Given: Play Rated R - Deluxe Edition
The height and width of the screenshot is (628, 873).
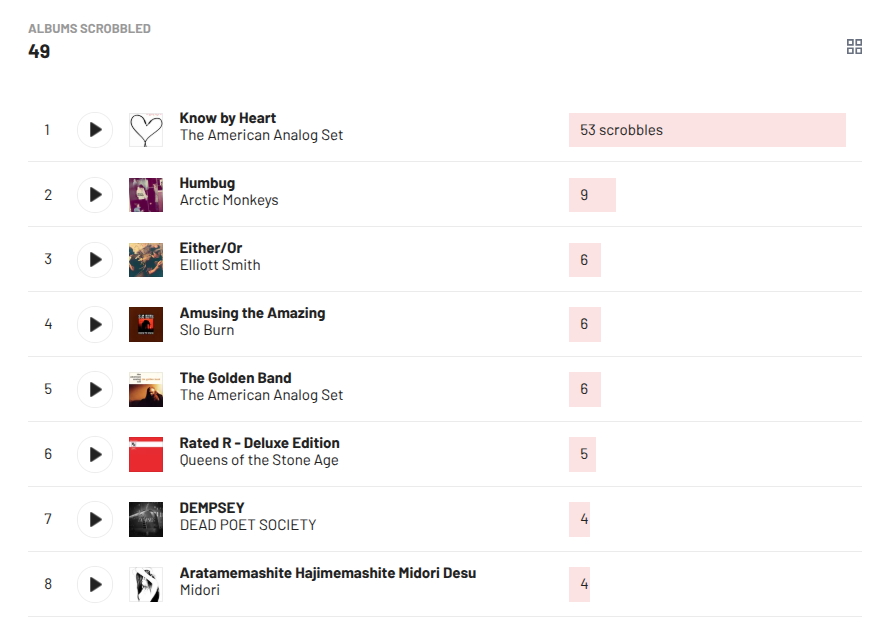Looking at the screenshot, I should click(95, 455).
